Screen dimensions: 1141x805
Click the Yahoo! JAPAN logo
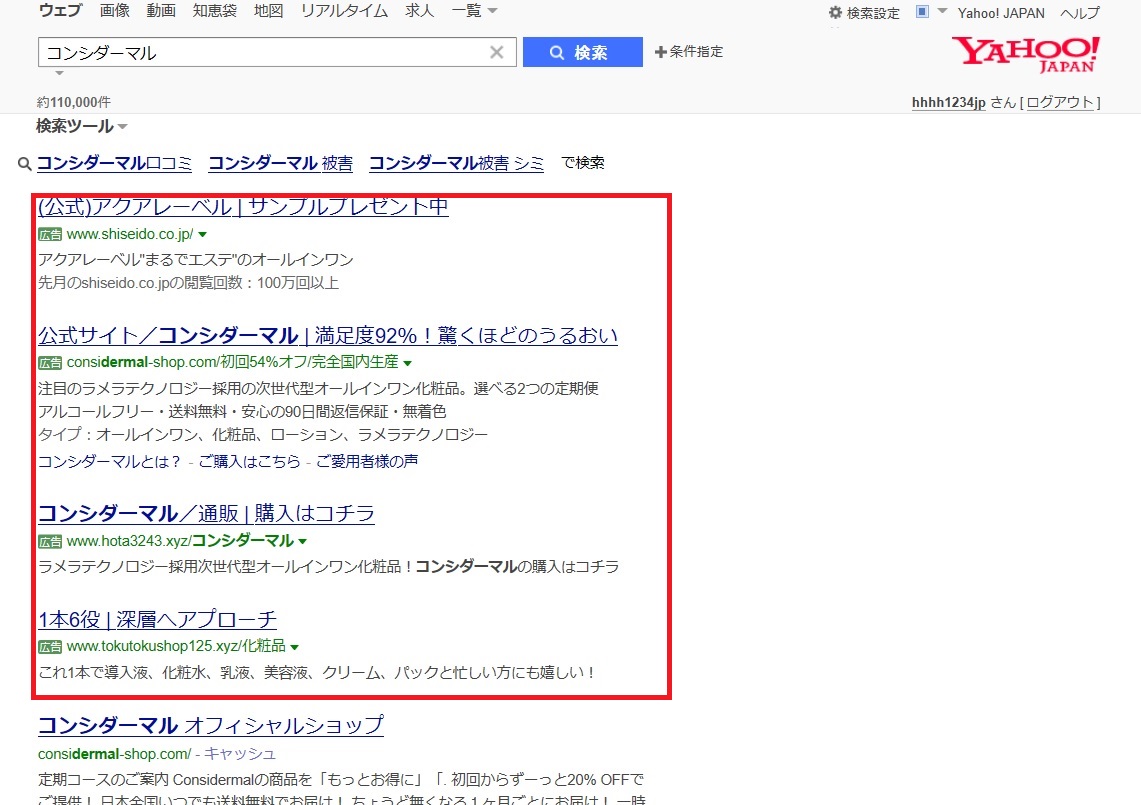1025,53
